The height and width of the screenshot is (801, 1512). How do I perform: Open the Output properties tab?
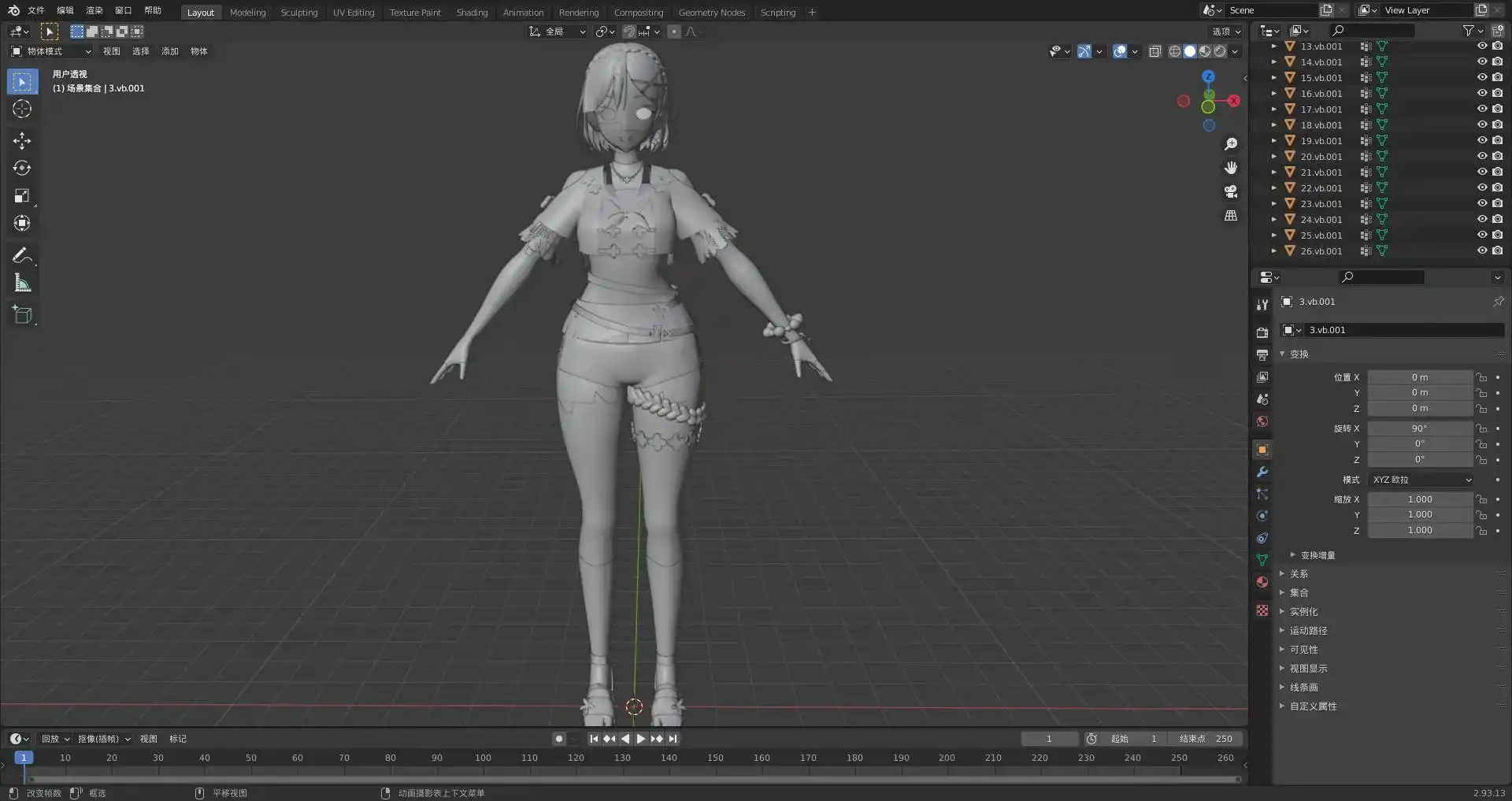(1262, 354)
